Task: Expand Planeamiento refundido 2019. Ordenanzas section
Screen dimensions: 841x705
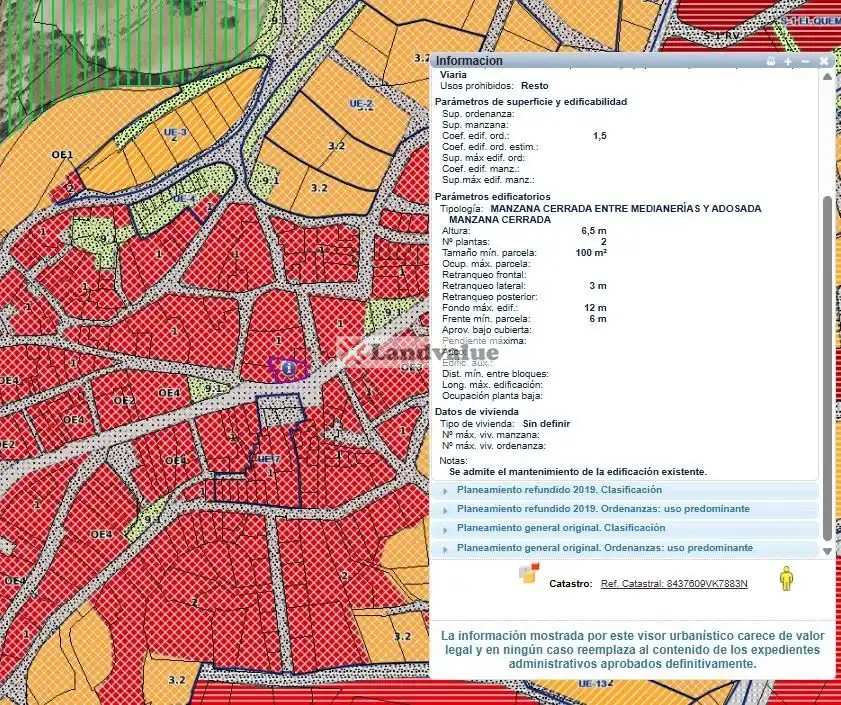Action: coord(625,509)
